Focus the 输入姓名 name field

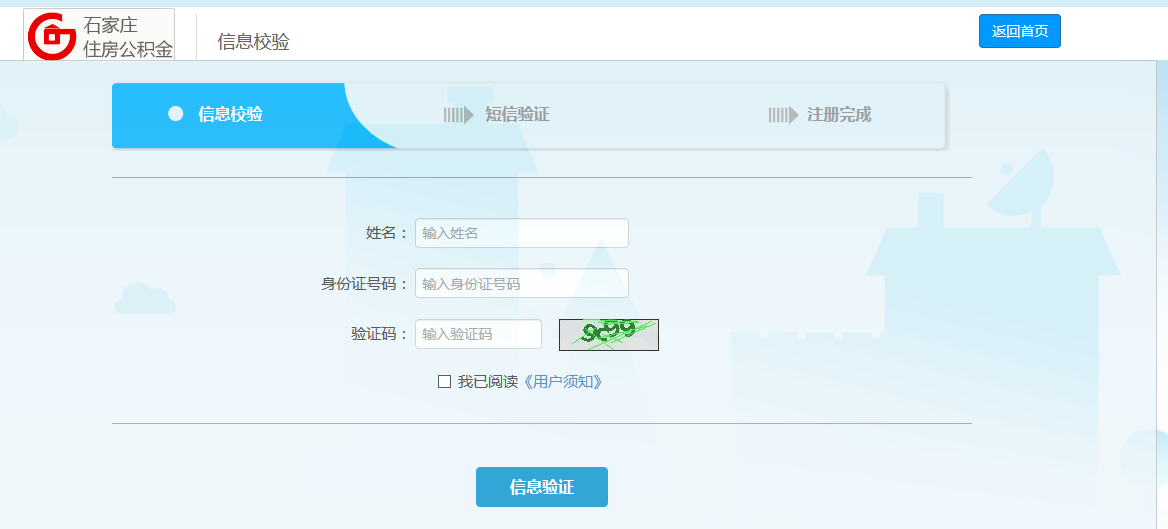(x=521, y=233)
